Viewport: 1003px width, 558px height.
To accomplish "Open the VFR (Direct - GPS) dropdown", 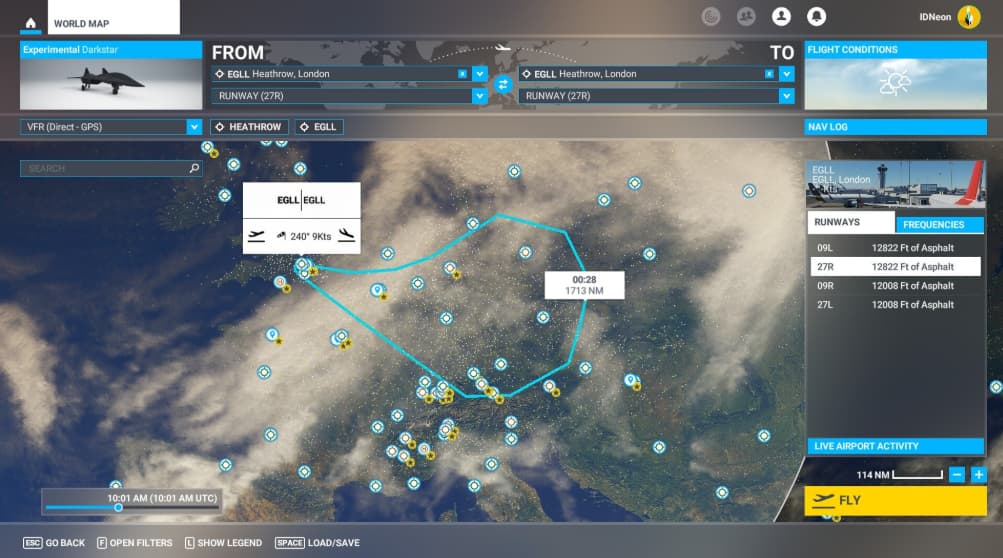I will tap(194, 127).
